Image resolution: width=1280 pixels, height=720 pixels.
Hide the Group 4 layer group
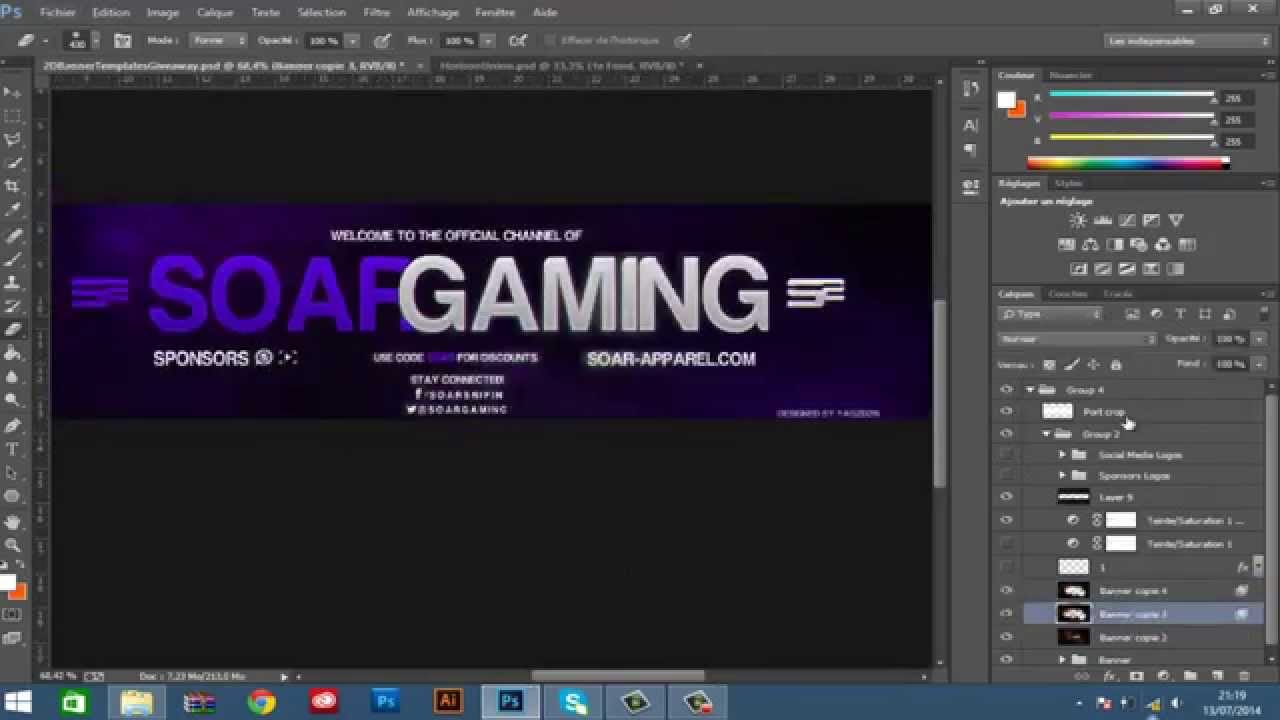(x=1006, y=390)
